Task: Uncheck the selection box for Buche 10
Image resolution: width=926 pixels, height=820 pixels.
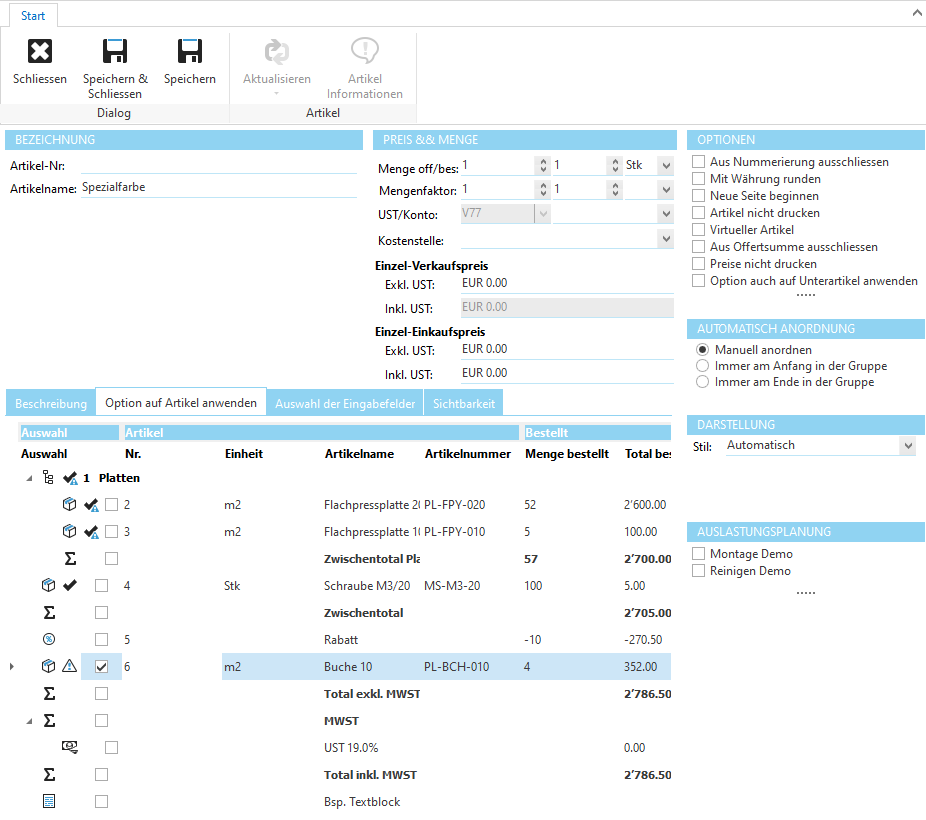Action: click(101, 667)
